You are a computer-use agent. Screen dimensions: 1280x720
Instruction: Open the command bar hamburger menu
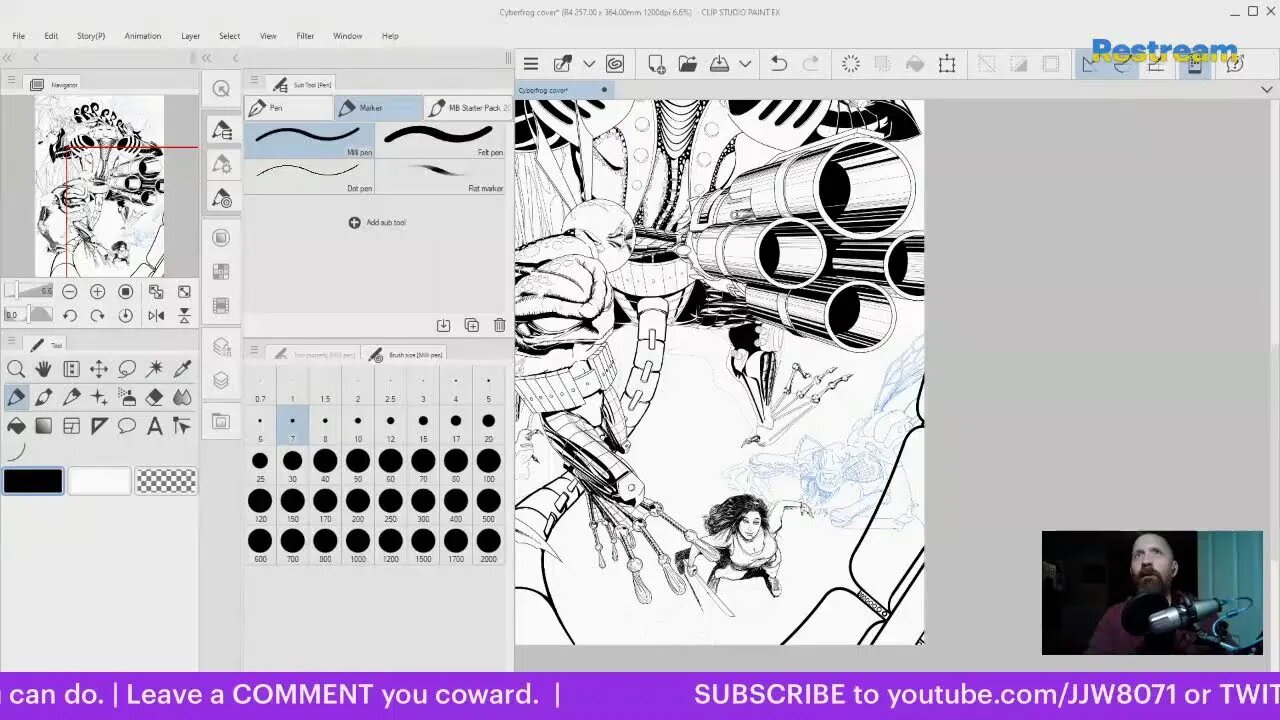(531, 64)
